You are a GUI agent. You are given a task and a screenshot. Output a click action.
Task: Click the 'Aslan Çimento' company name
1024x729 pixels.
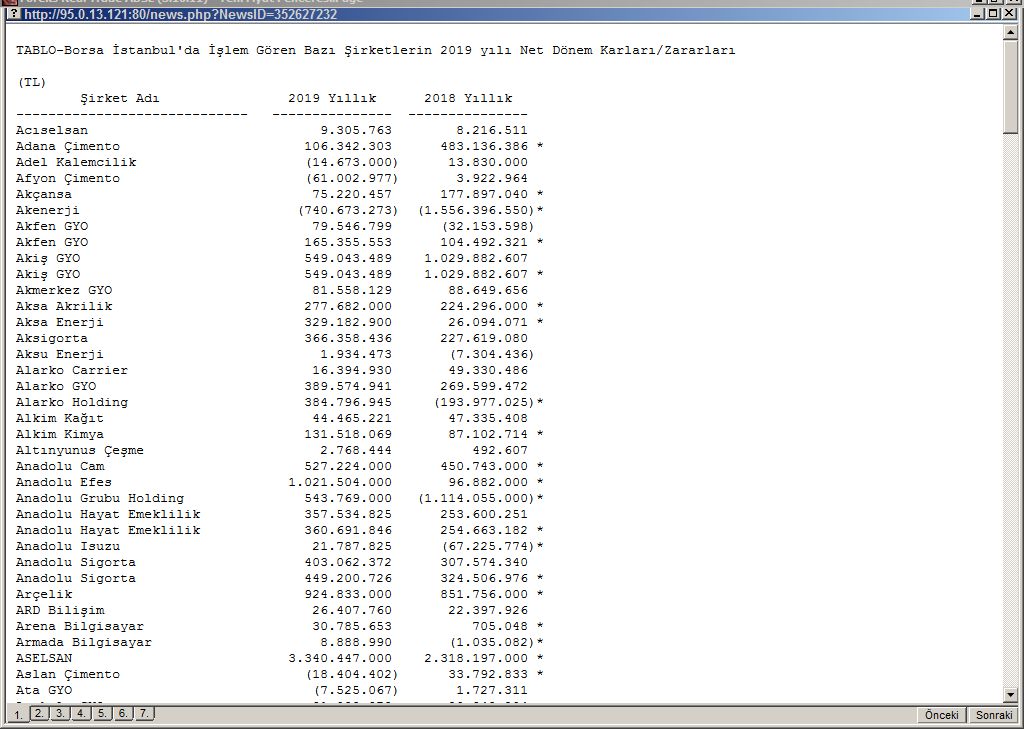(x=68, y=674)
